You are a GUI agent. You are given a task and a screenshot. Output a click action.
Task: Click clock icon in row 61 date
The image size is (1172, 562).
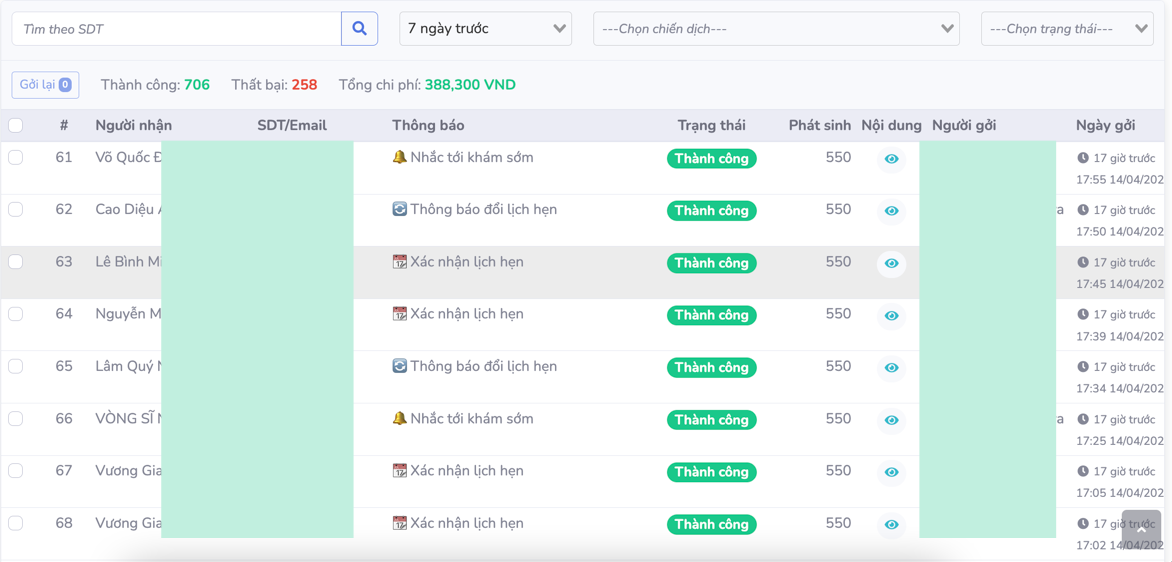click(1083, 158)
